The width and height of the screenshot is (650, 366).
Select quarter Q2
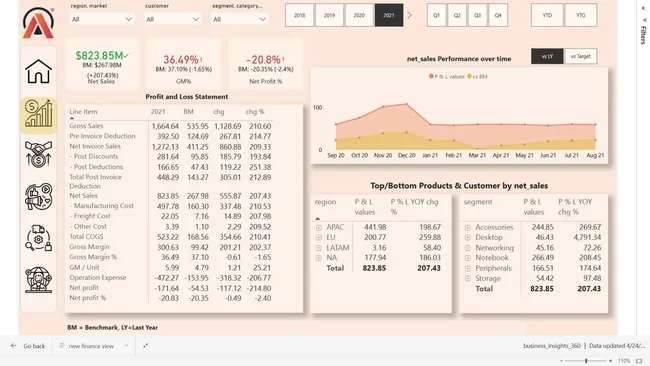(457, 15)
